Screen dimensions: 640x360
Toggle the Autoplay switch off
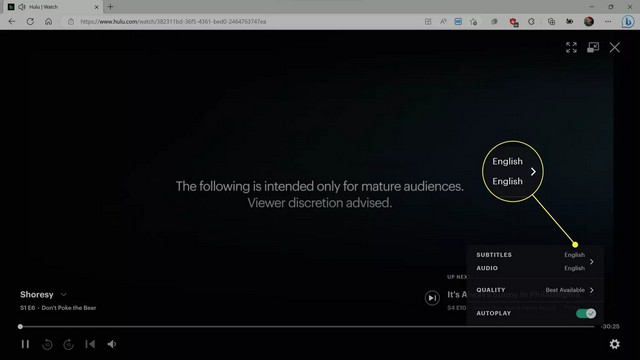pyautogui.click(x=586, y=313)
